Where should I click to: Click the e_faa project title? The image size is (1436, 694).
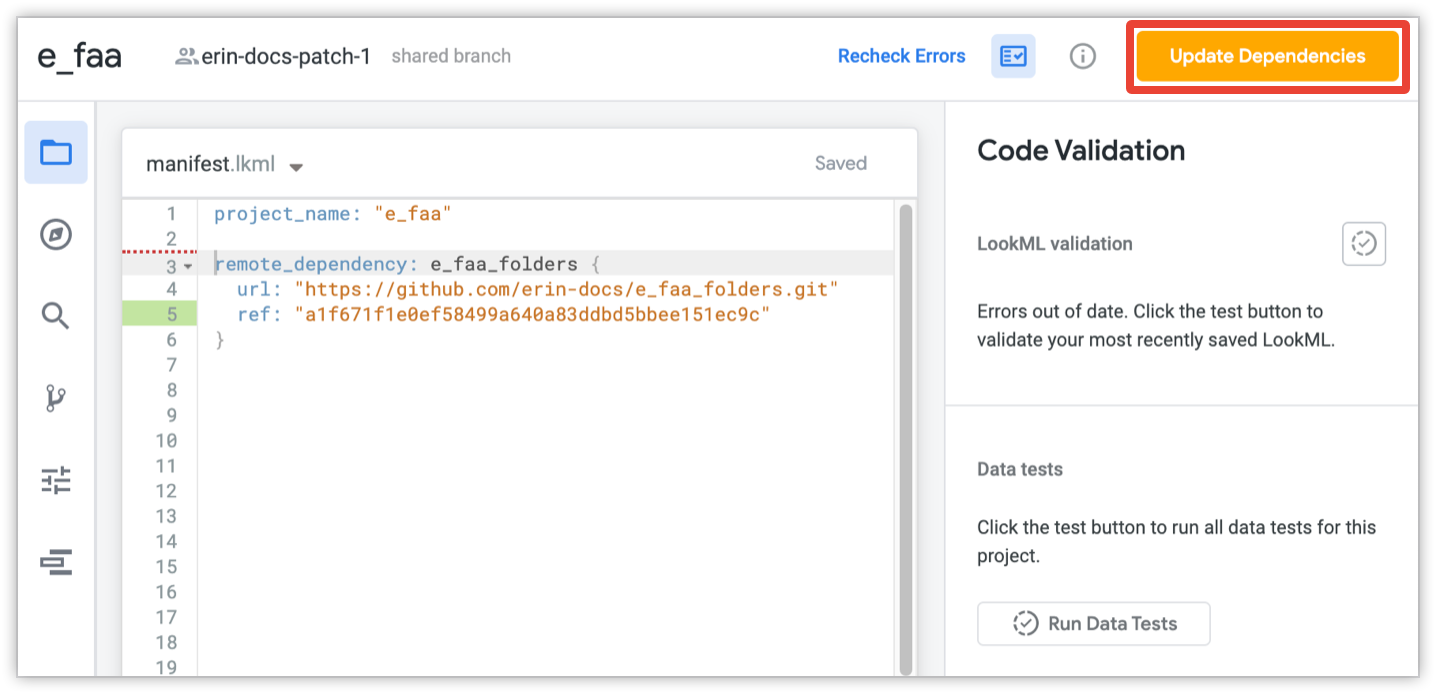pos(80,56)
